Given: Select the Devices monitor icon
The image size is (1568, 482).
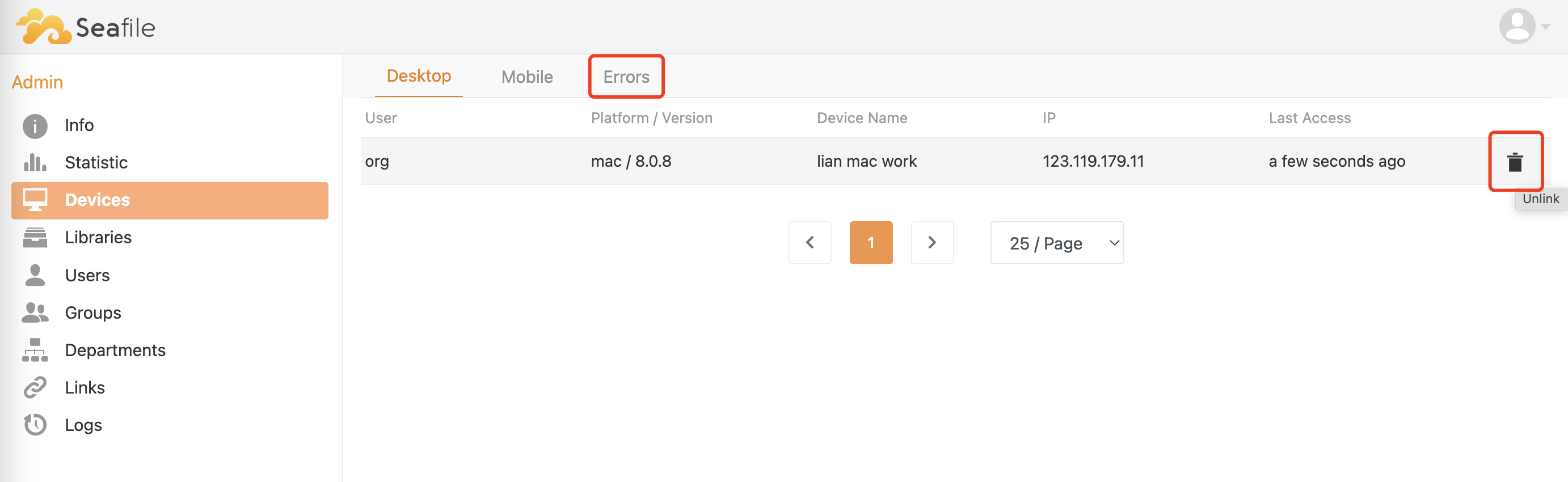Looking at the screenshot, I should point(35,200).
